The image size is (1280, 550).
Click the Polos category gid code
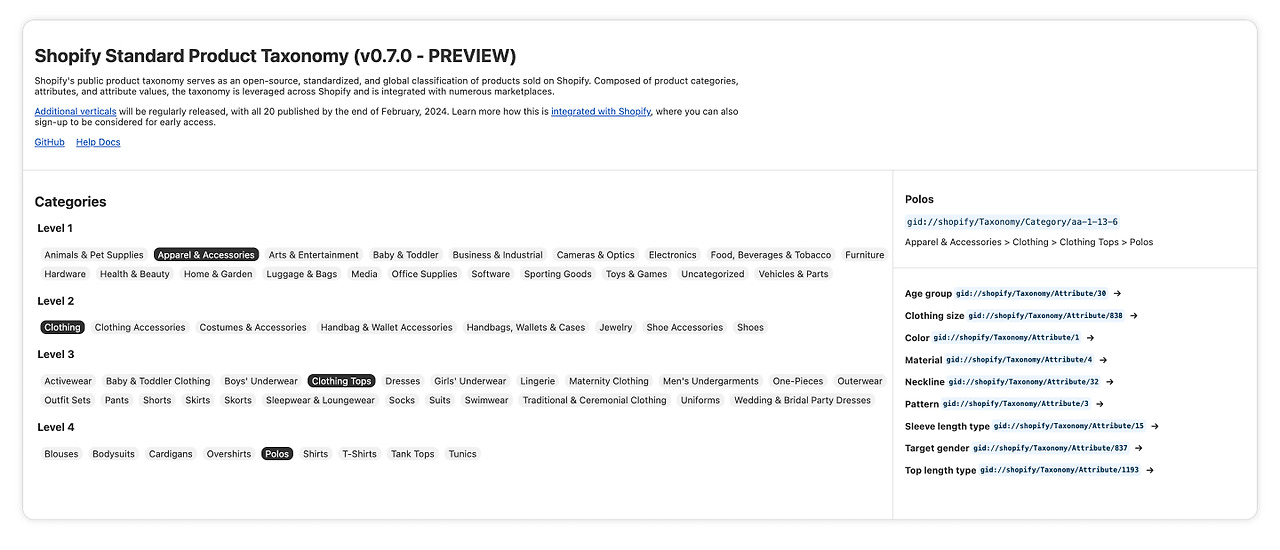tap(1012, 222)
